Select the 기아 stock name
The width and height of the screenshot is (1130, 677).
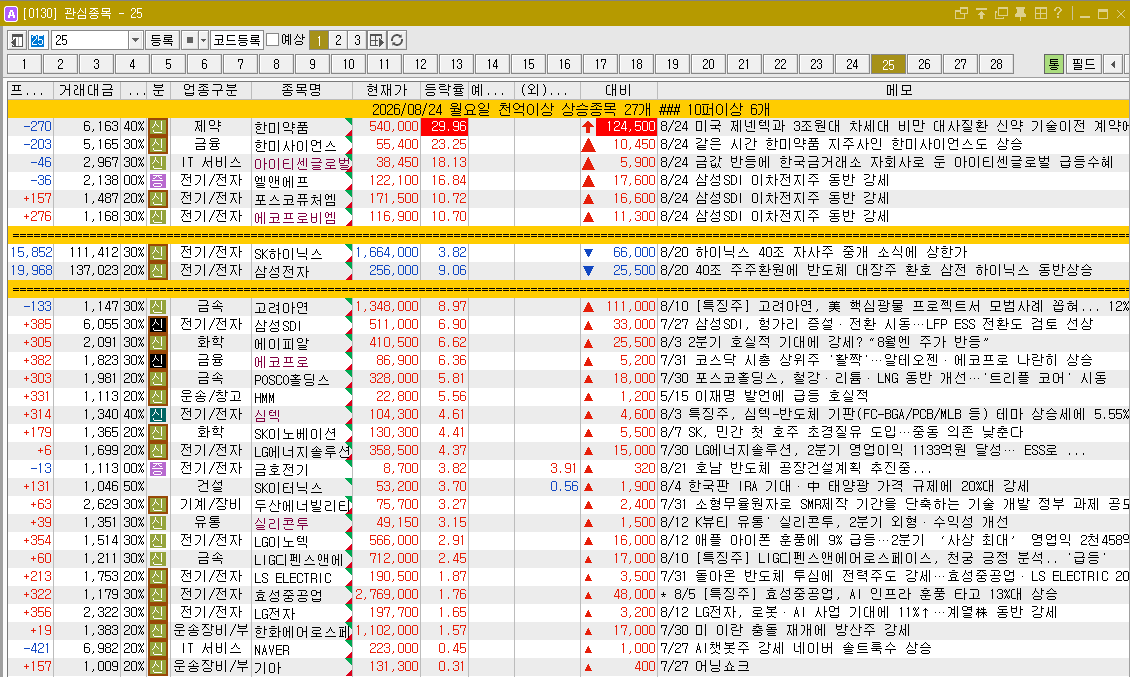coord(267,668)
